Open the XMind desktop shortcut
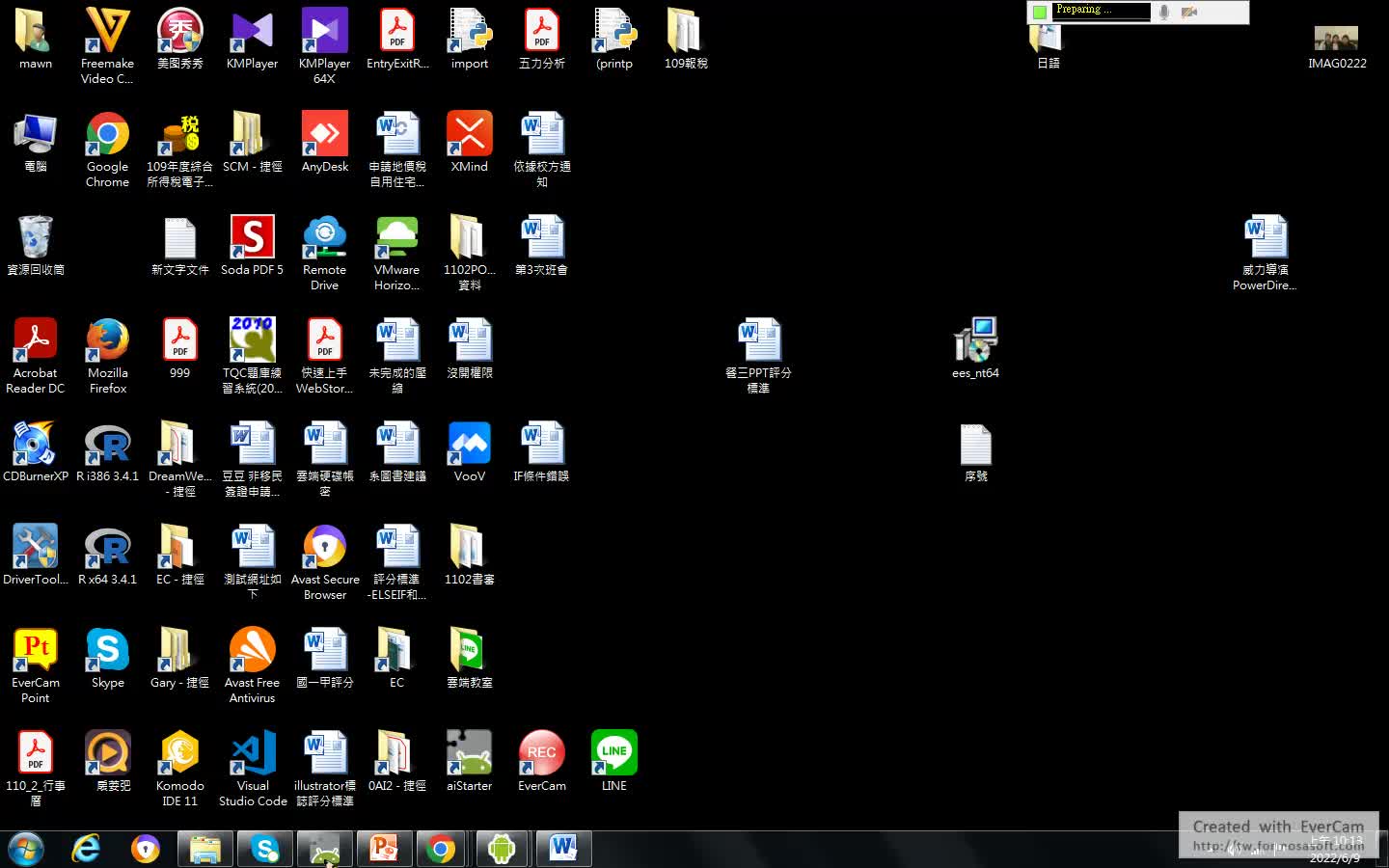 click(470, 142)
